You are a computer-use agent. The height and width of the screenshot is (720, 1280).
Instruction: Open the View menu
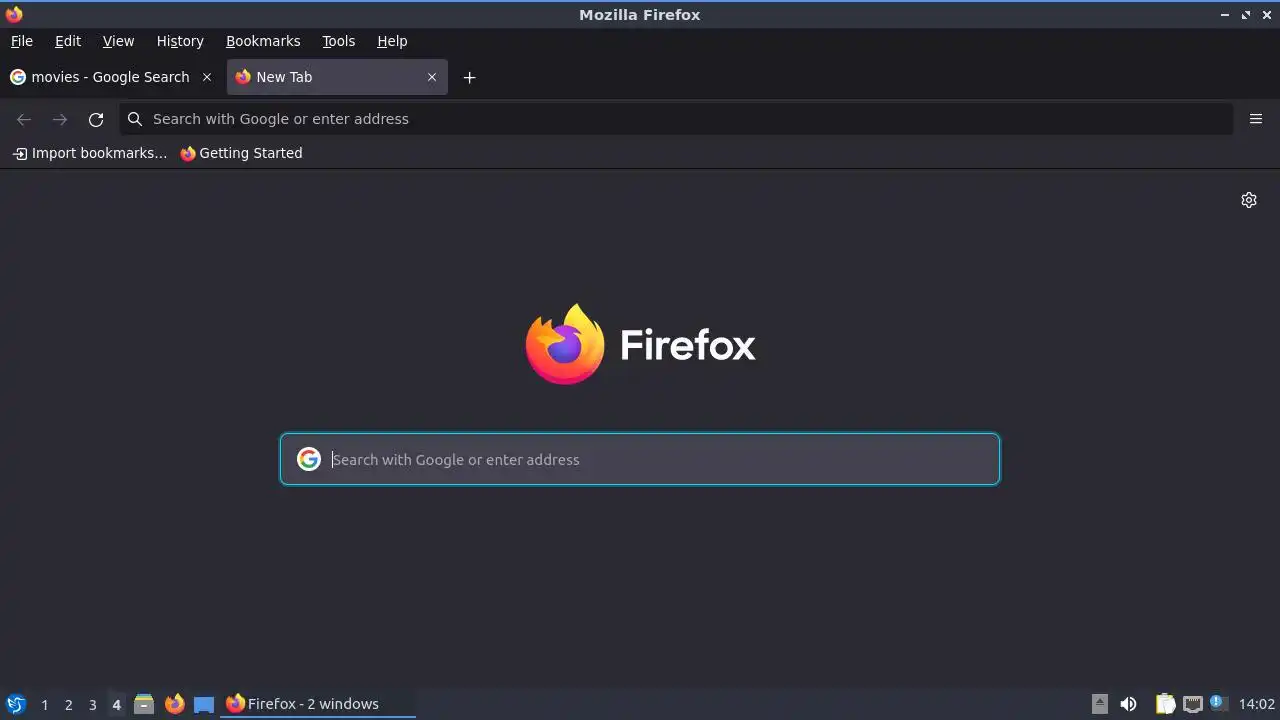pyautogui.click(x=118, y=41)
